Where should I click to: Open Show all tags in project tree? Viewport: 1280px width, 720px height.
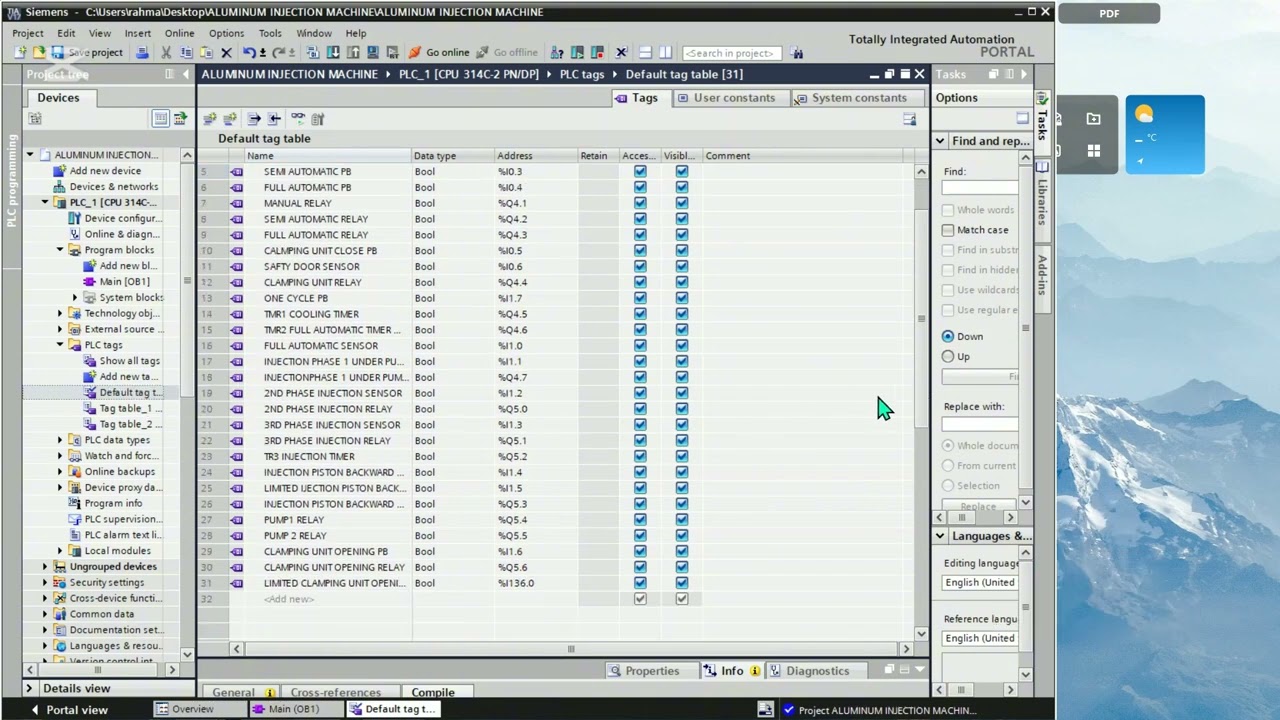[x=129, y=361]
